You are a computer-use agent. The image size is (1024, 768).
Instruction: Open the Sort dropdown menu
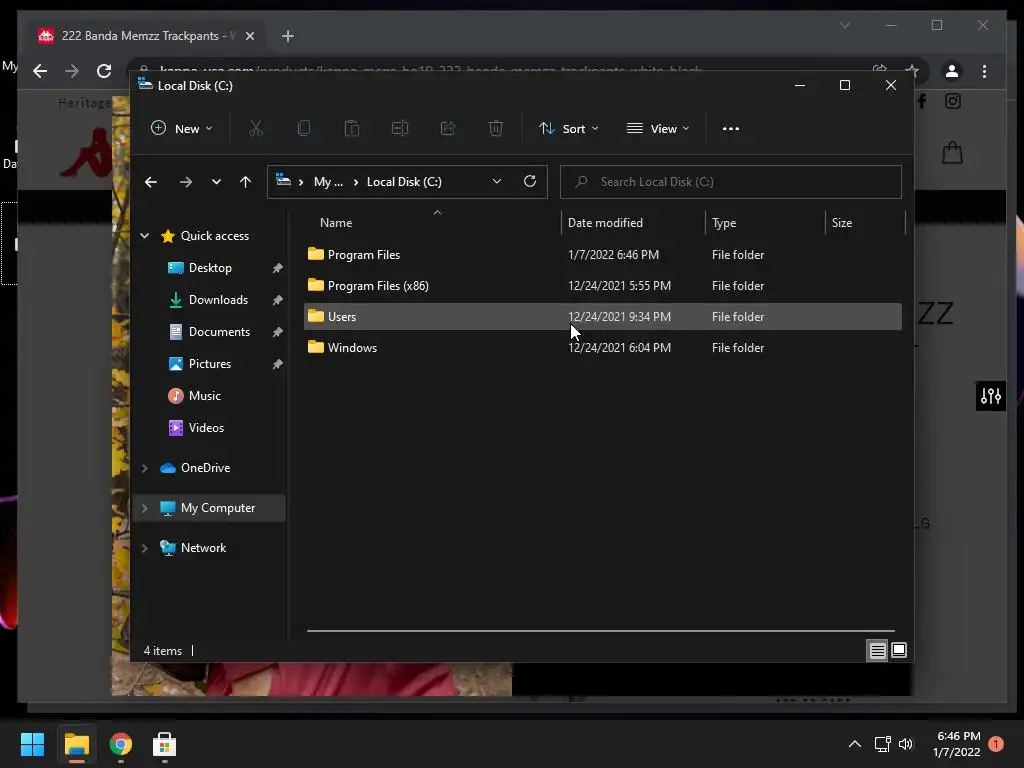[569, 129]
